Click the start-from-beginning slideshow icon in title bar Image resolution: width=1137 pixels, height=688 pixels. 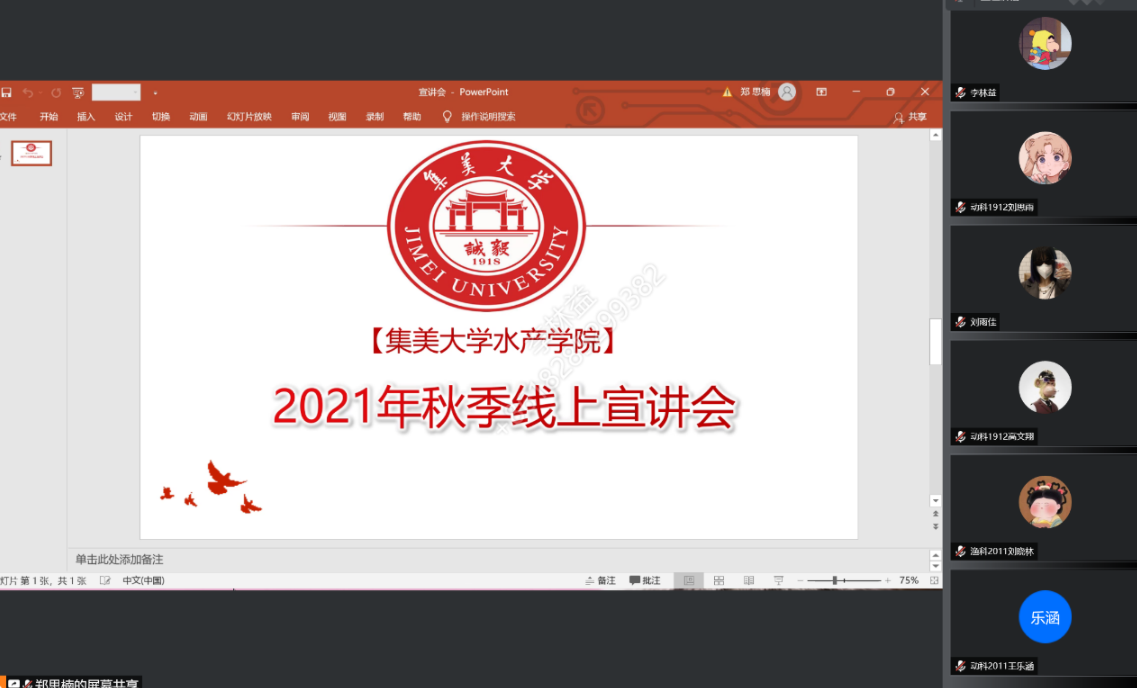pyautogui.click(x=78, y=93)
